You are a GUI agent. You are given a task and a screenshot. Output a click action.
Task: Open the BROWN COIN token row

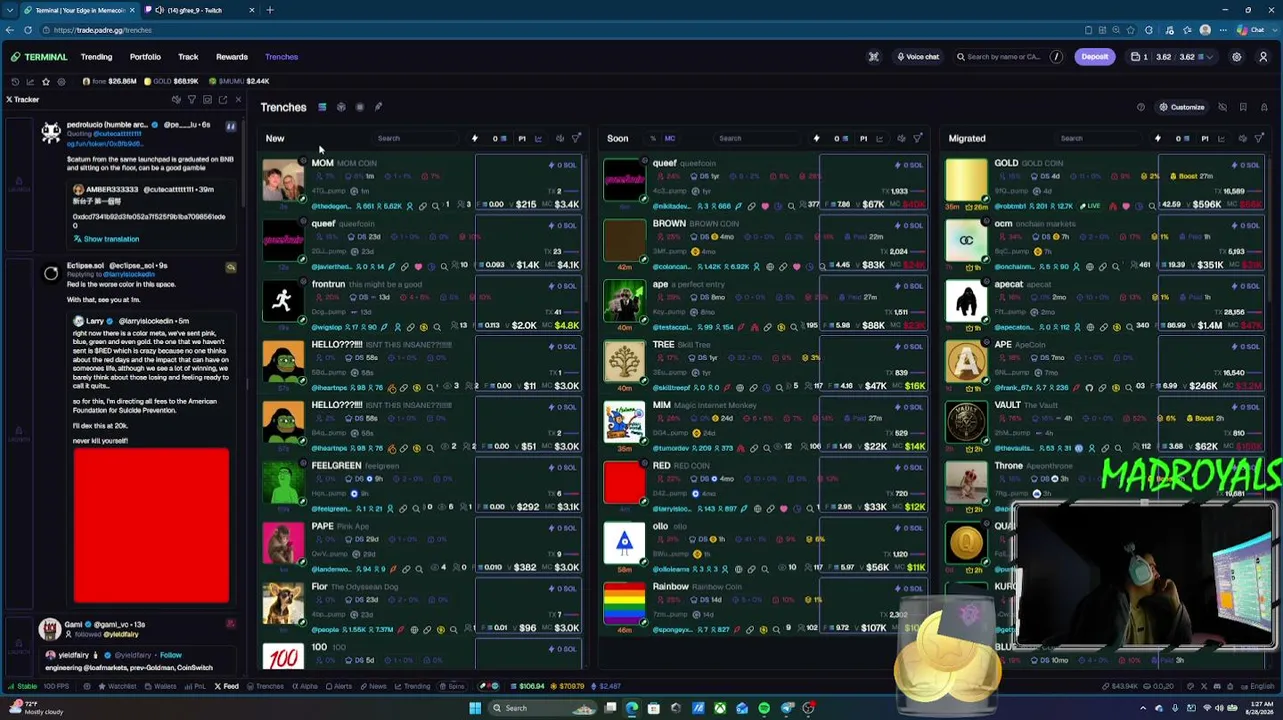tap(763, 245)
